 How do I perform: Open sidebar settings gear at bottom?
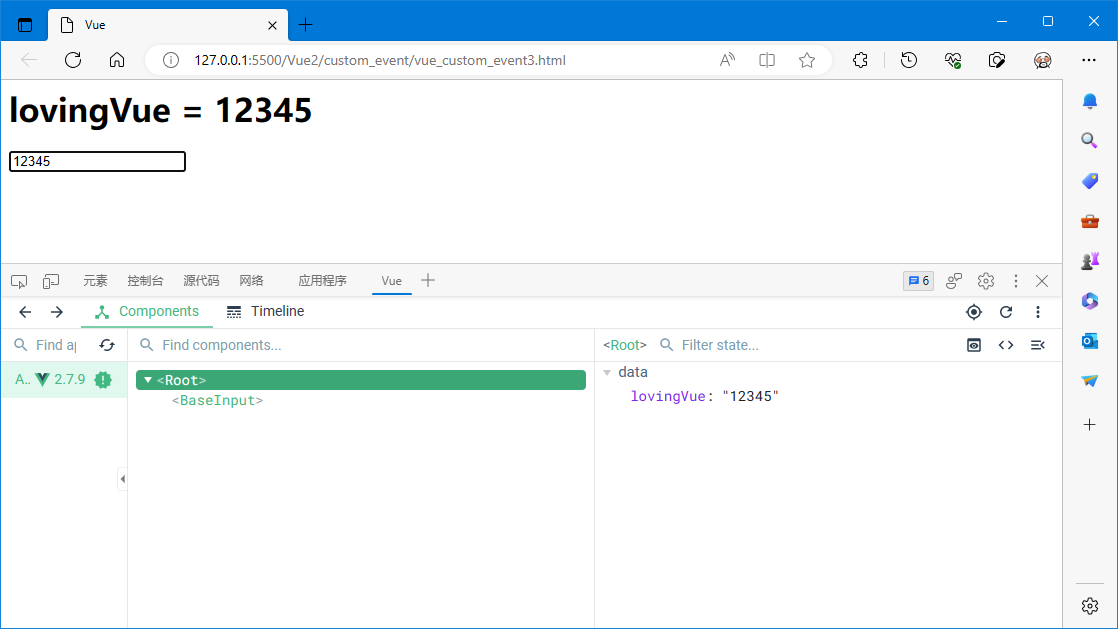point(1089,606)
